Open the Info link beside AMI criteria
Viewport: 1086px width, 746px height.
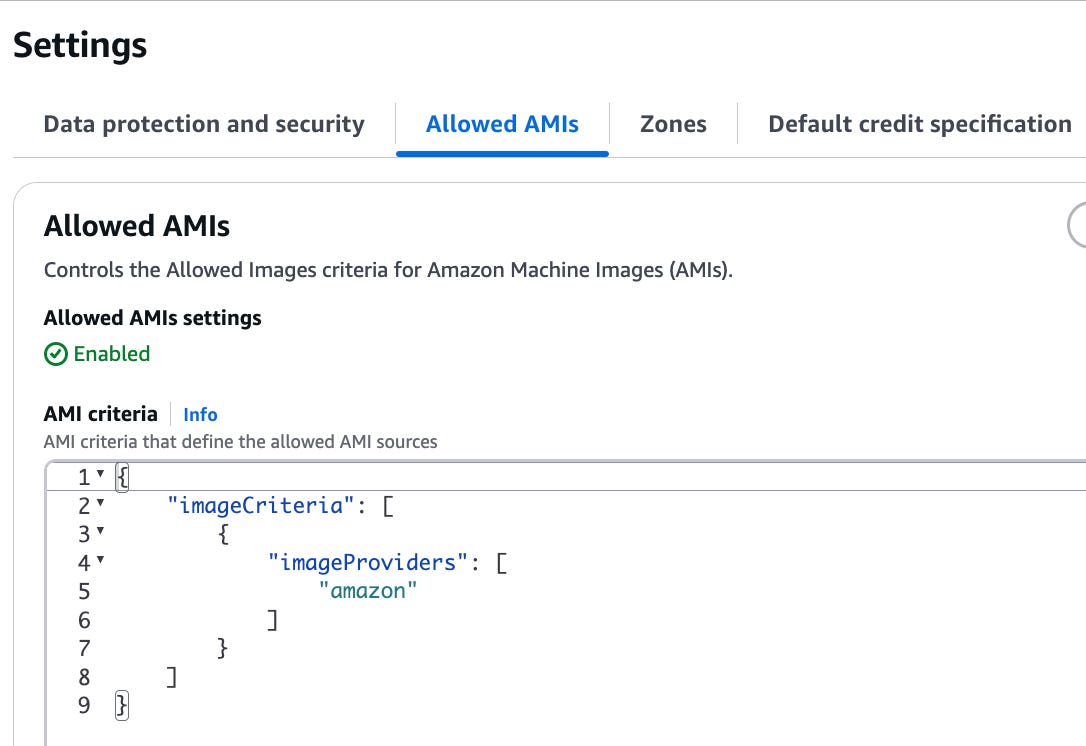pyautogui.click(x=200, y=414)
